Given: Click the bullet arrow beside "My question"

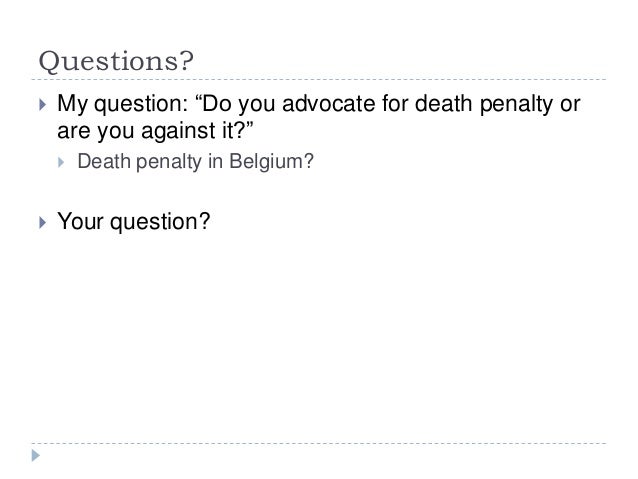Looking at the screenshot, I should coord(43,105).
